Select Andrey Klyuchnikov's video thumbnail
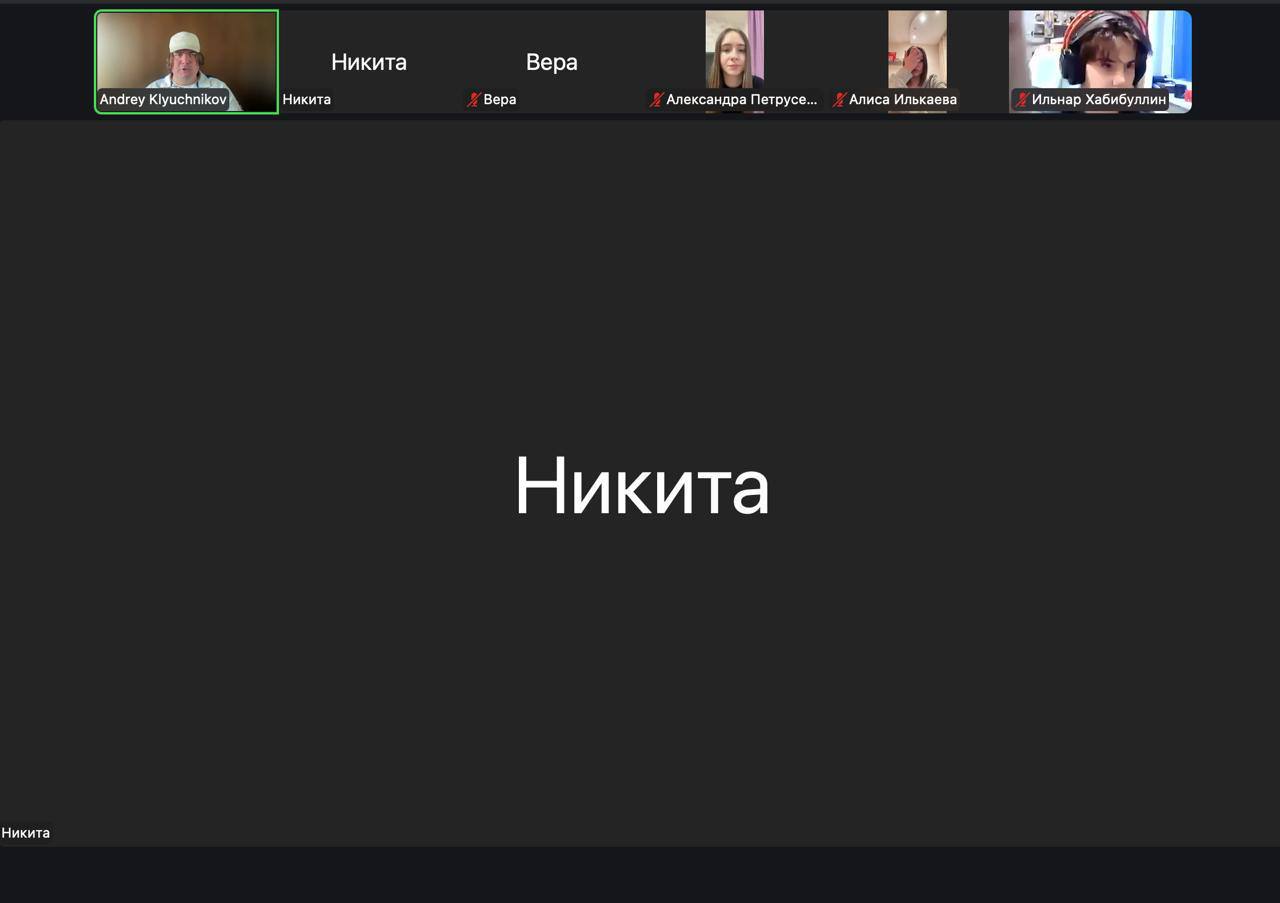 [186, 55]
